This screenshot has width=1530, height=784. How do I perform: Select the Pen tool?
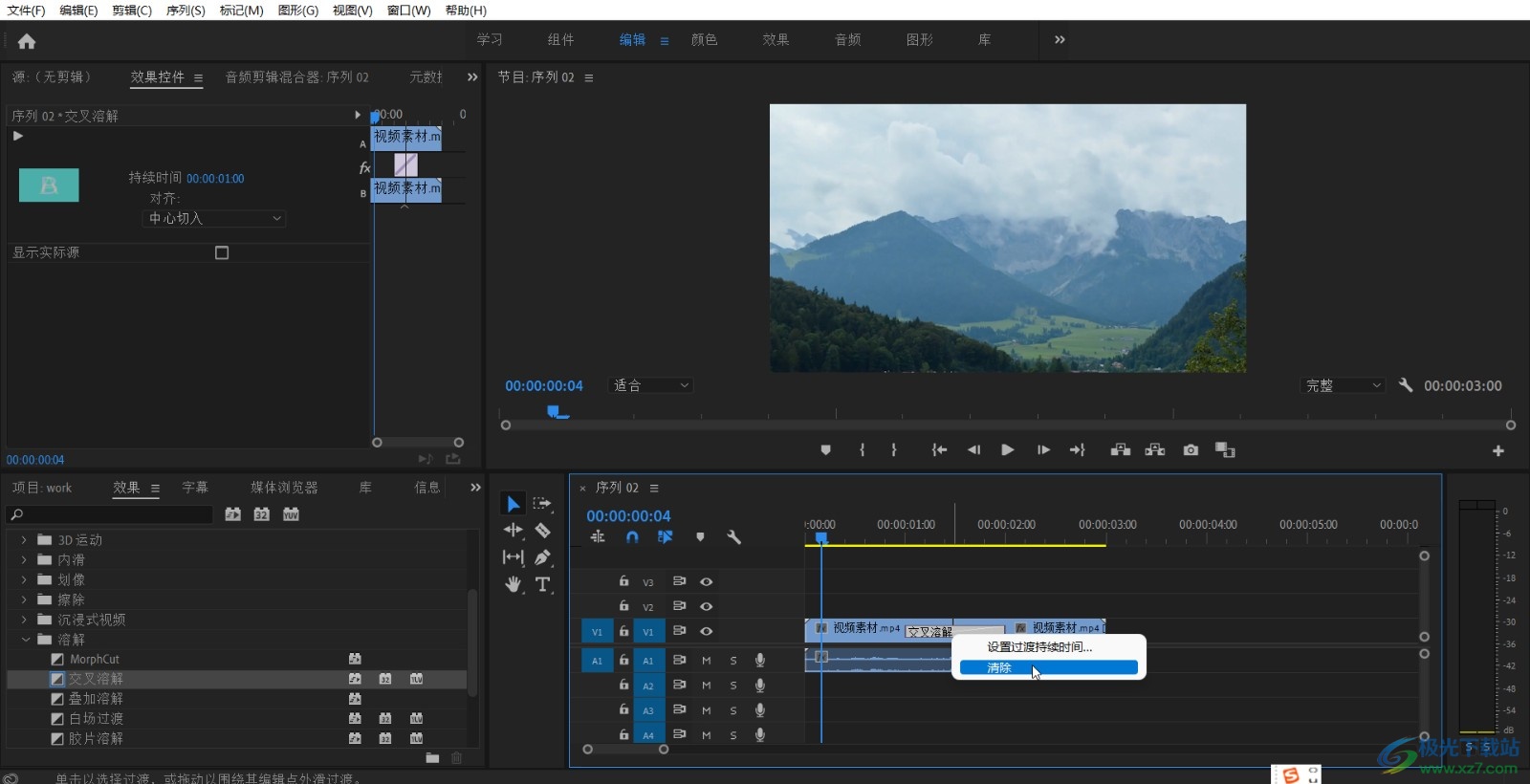pyautogui.click(x=542, y=556)
